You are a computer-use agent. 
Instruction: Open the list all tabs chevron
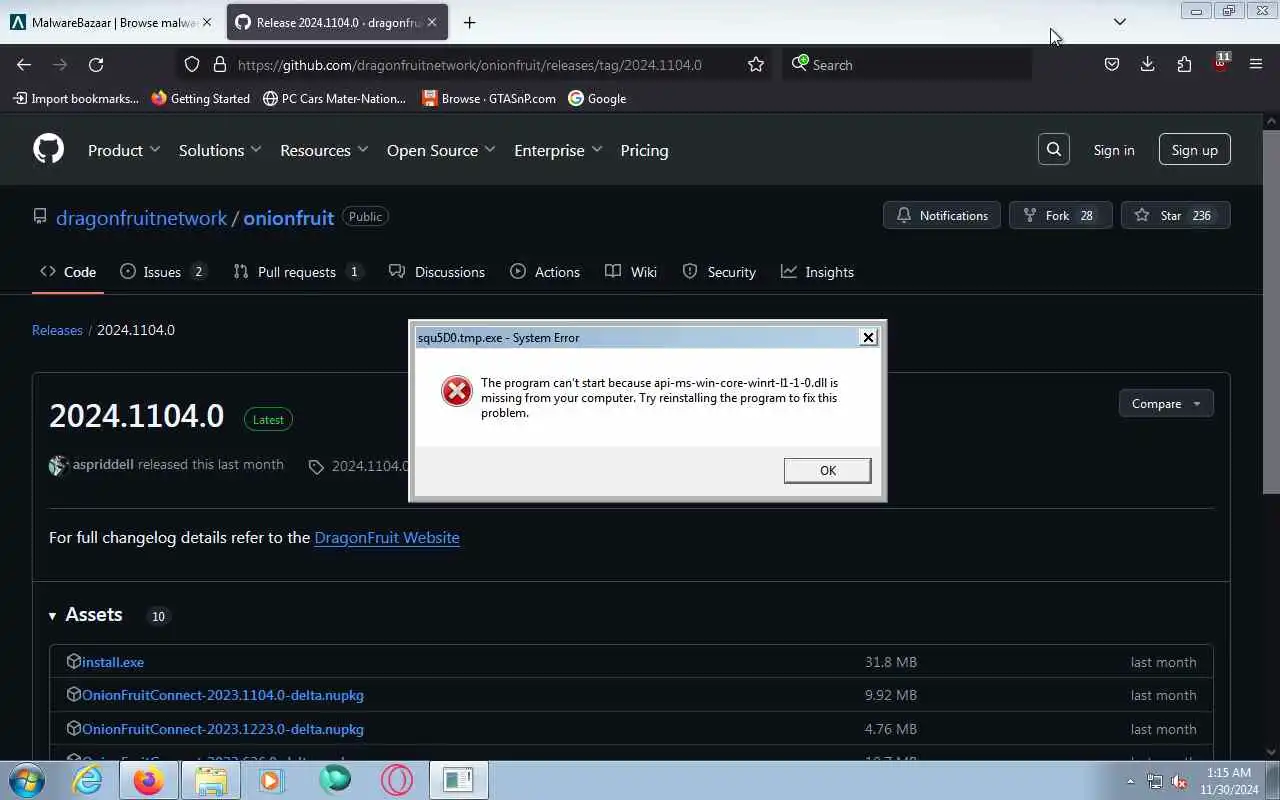1120,22
